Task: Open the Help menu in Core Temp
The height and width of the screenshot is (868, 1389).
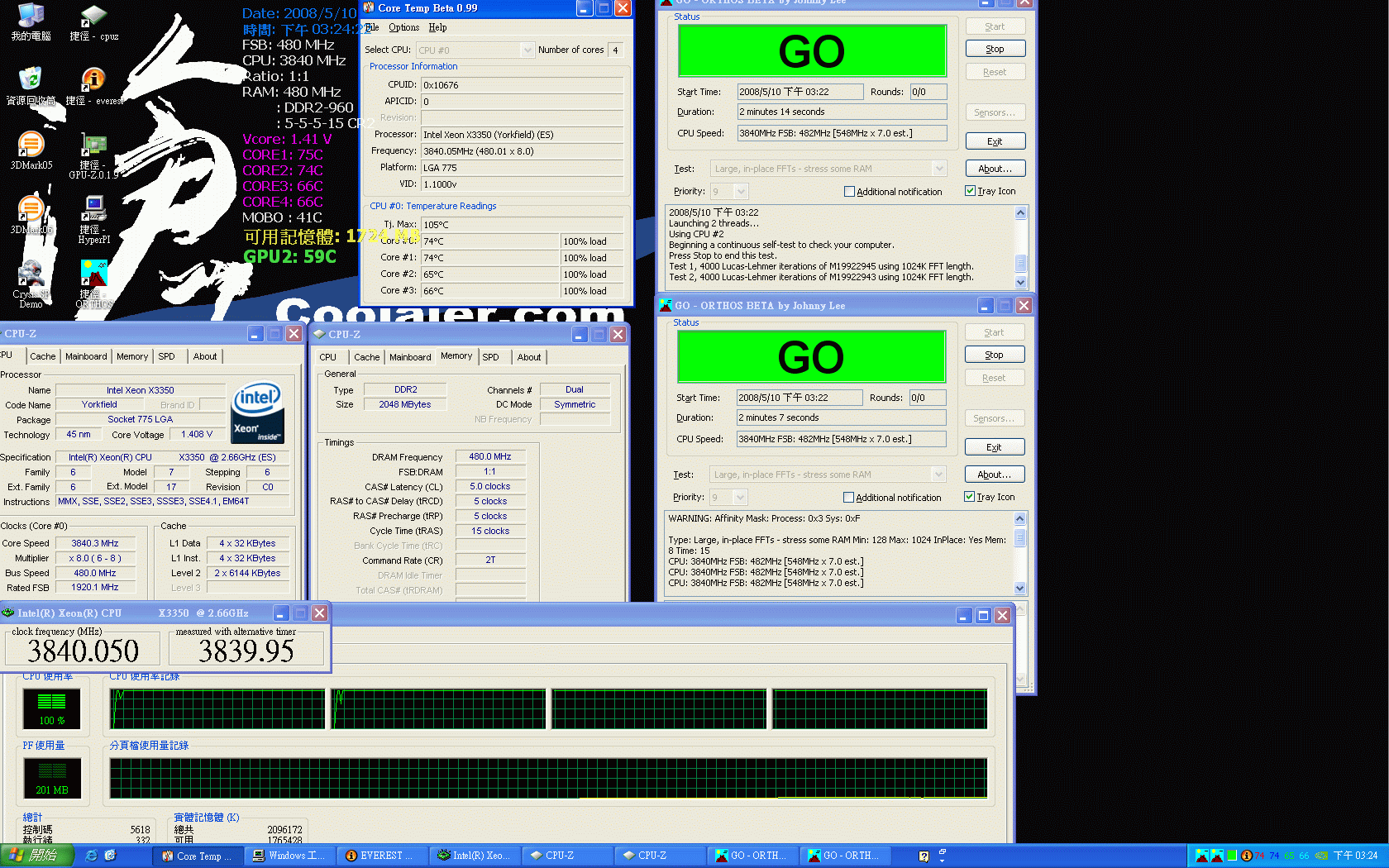Action: pyautogui.click(x=437, y=27)
